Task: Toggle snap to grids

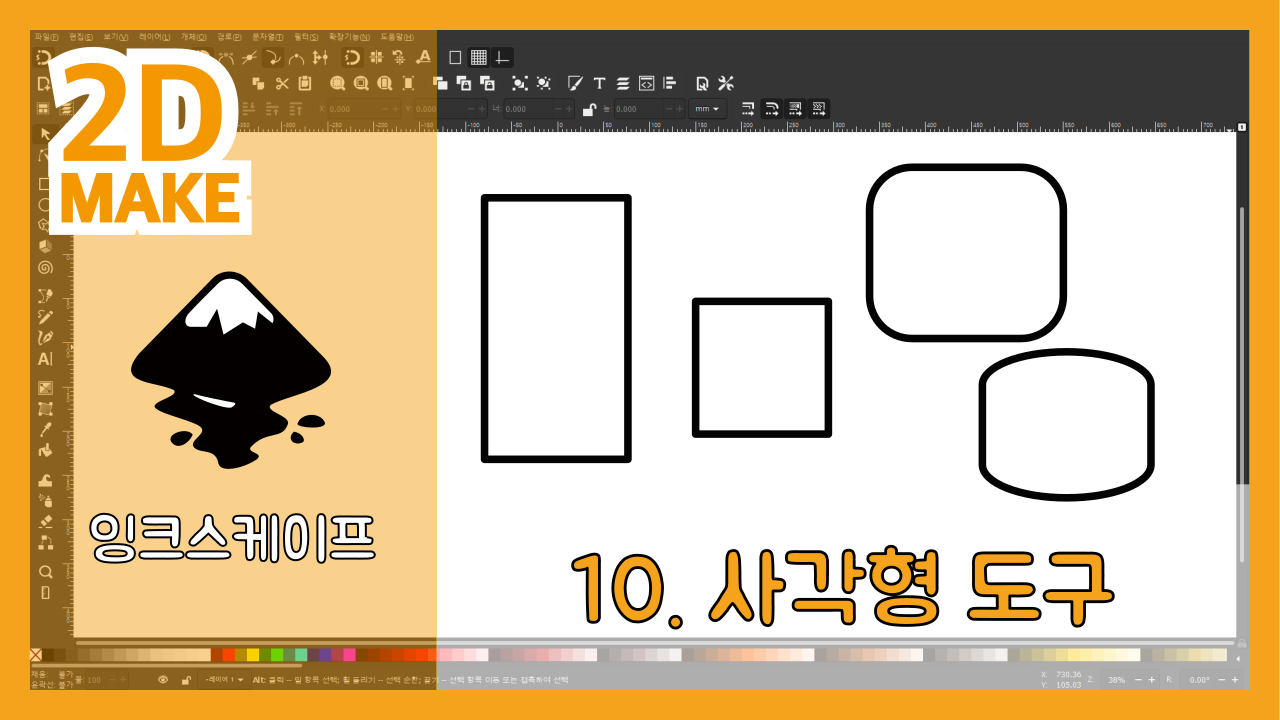Action: (x=479, y=57)
